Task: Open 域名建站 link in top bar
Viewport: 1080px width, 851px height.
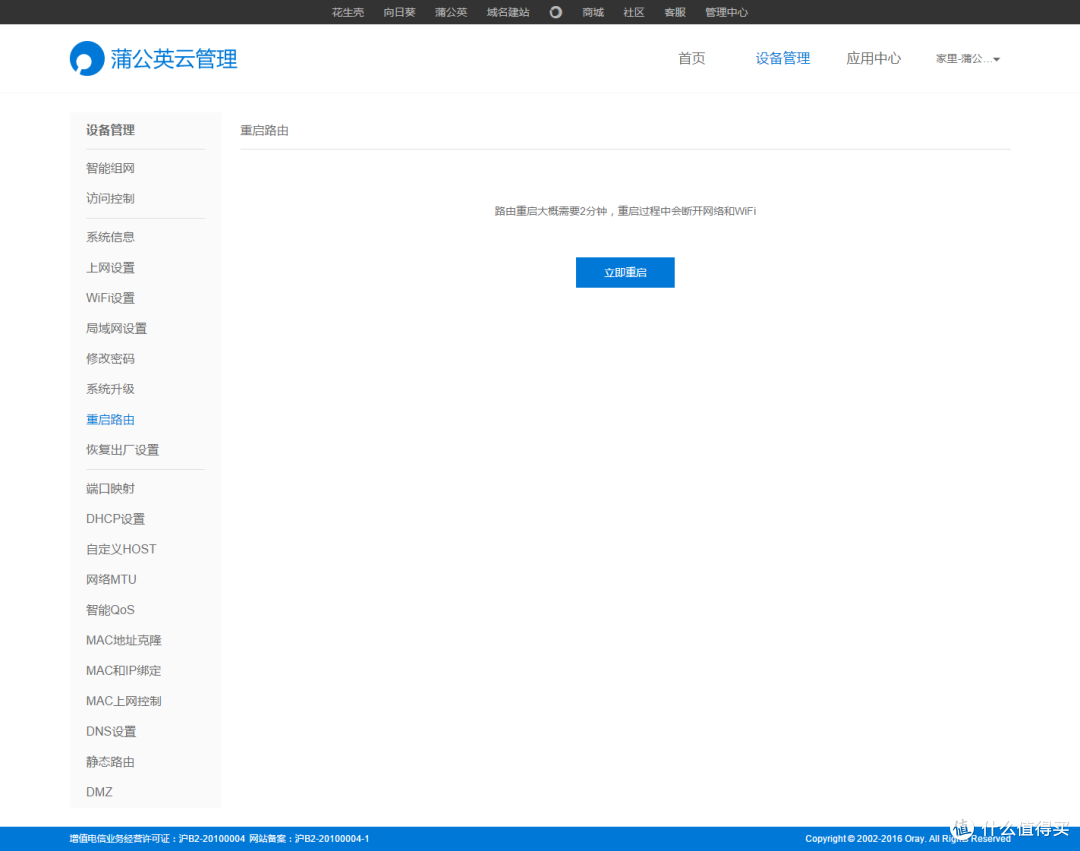Action: pos(508,12)
